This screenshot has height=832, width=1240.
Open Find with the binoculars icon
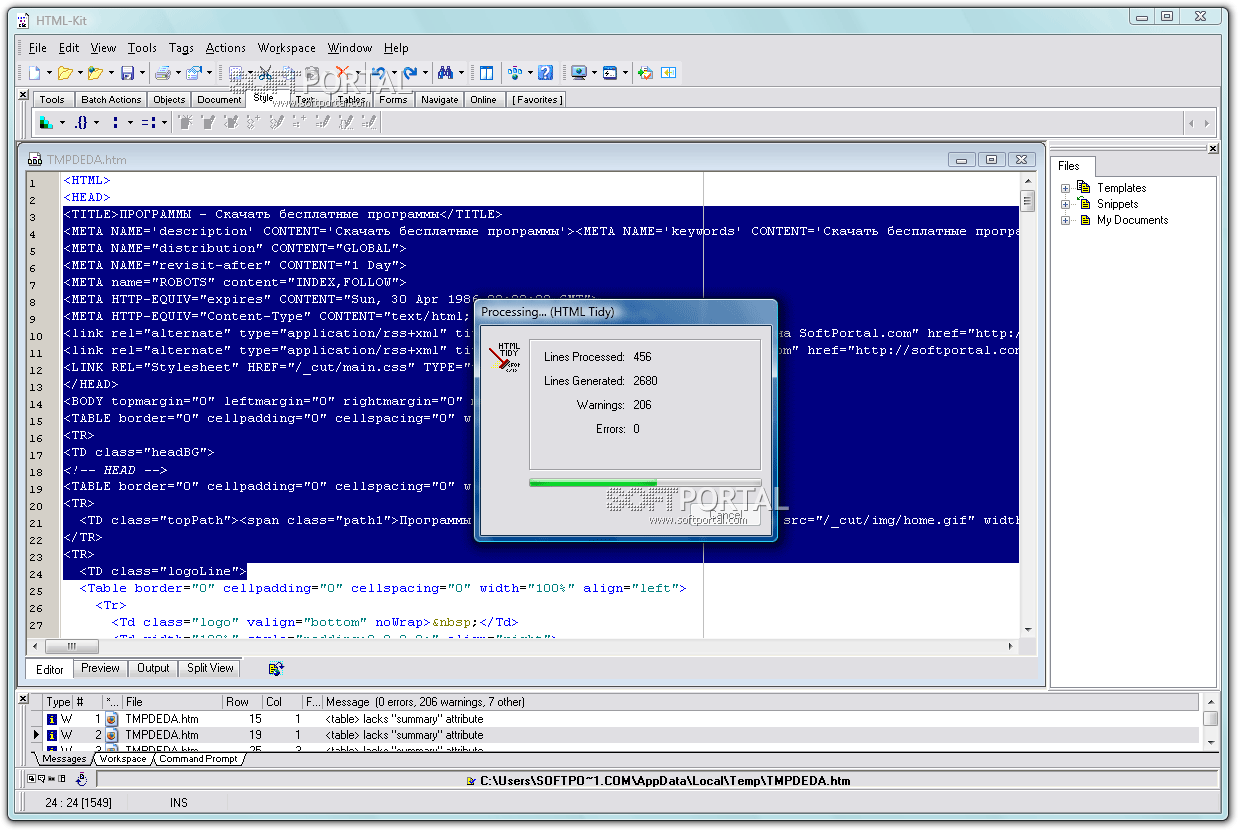tap(446, 73)
